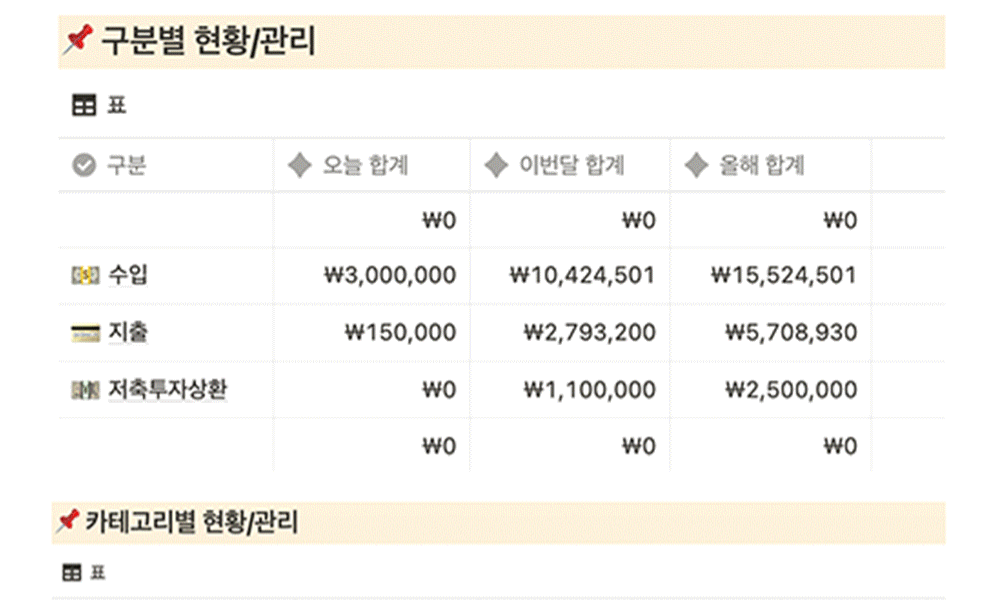Switch to the 표 view tab in first database

point(99,105)
